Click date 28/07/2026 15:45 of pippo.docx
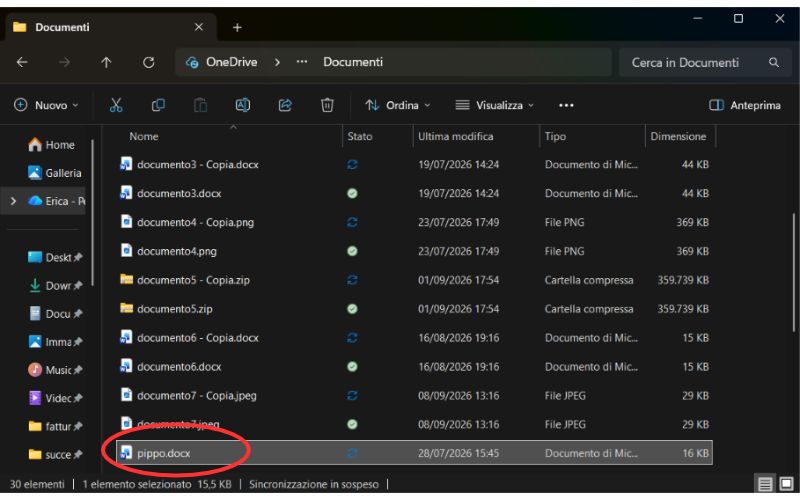800x500 pixels. (458, 453)
